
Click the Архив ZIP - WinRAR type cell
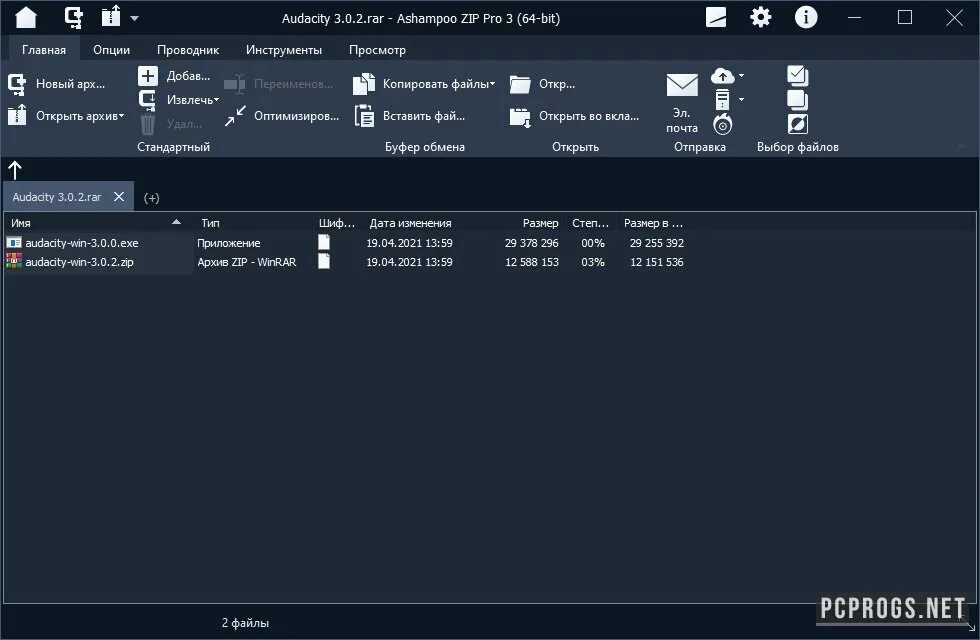click(247, 262)
